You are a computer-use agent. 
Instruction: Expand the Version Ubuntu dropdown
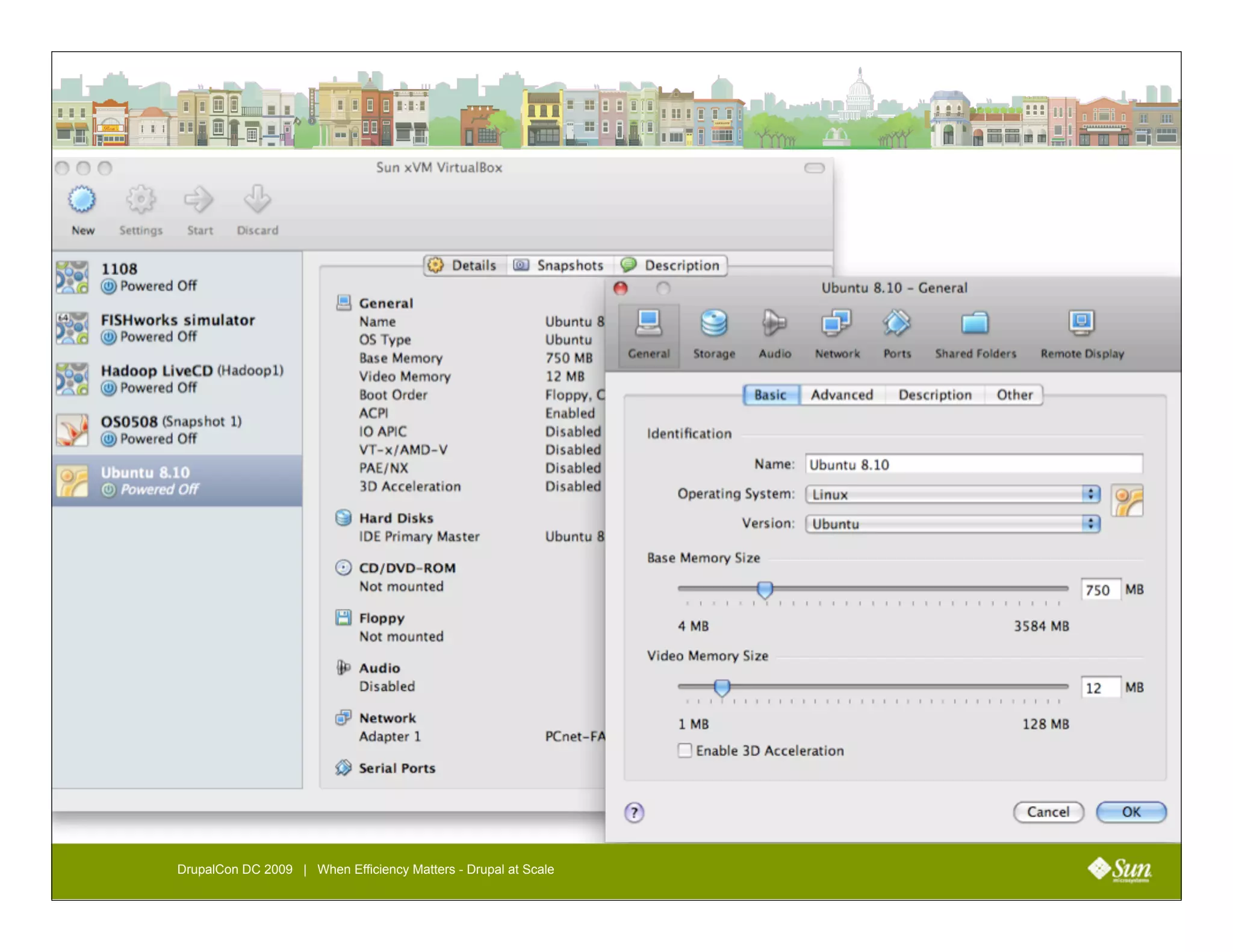(952, 524)
